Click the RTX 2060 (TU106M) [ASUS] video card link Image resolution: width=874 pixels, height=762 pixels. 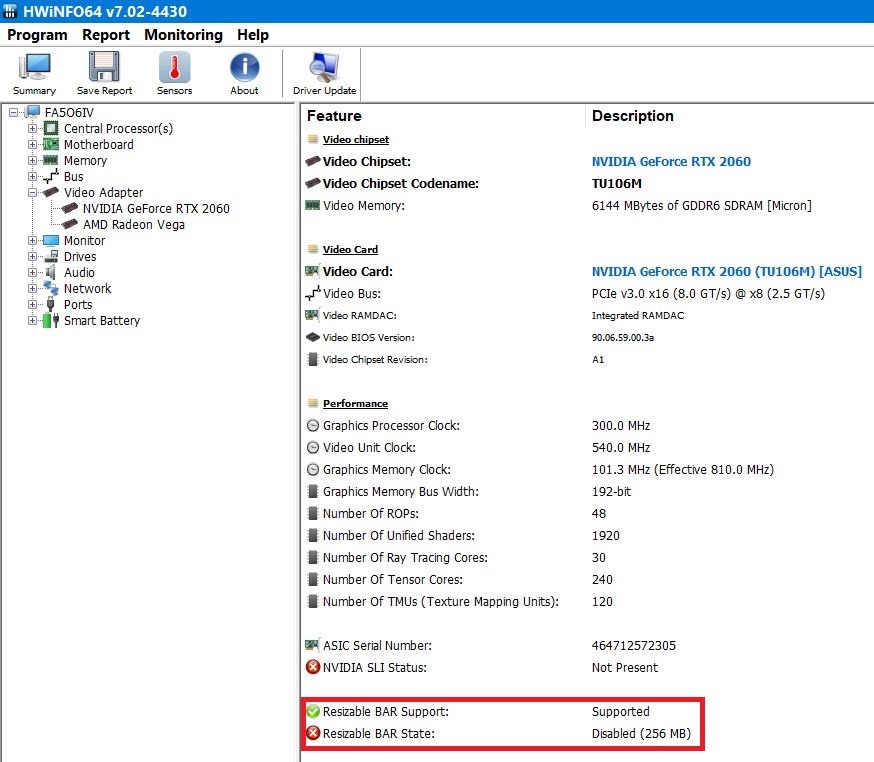point(726,271)
